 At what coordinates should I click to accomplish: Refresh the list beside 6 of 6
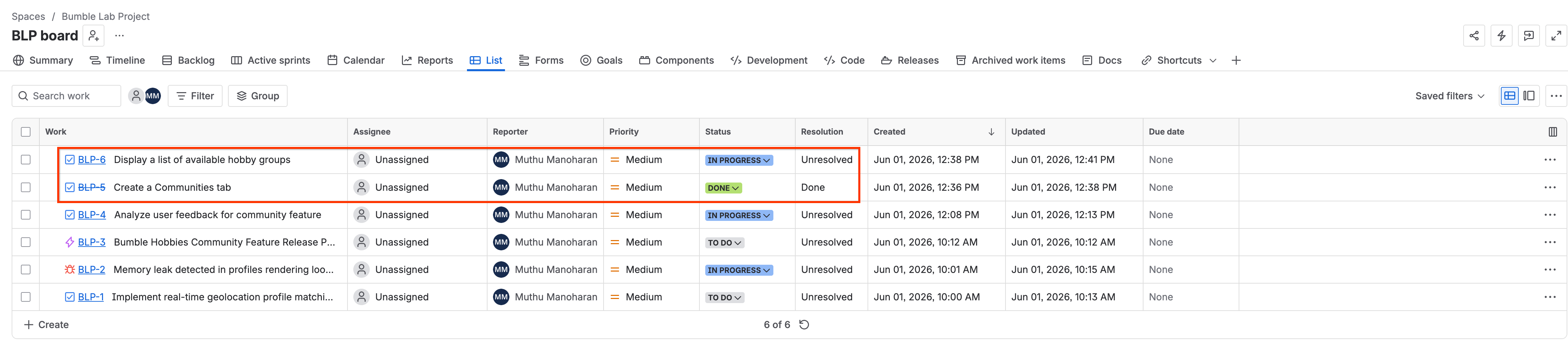coord(804,325)
